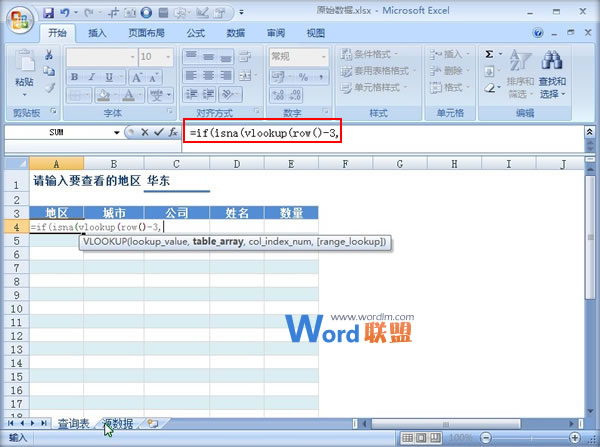
Task: Click the Wrap Text icon
Action: click(x=245, y=57)
